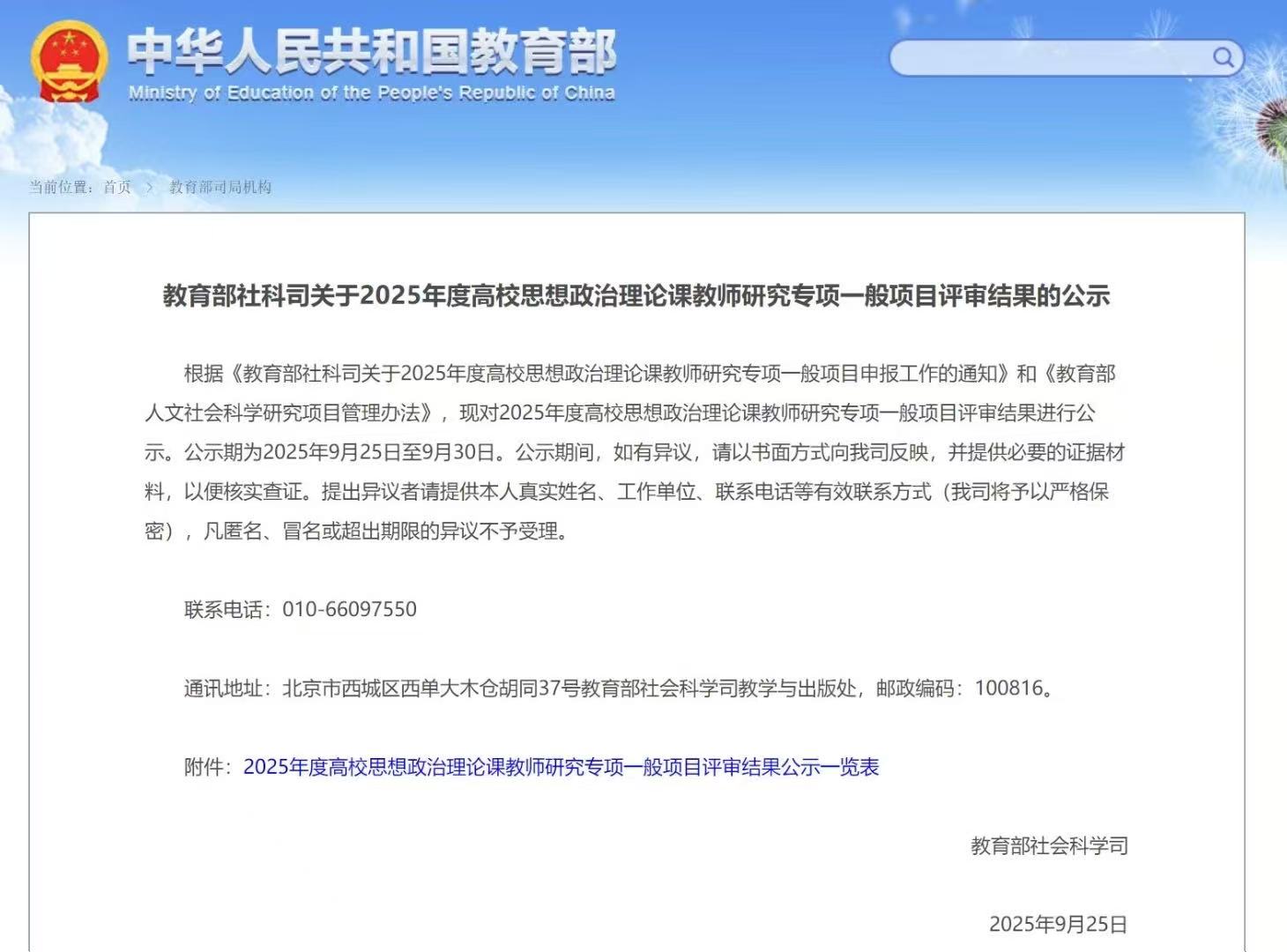Viewport: 1287px width, 952px height.
Task: Click the national emblem logo
Action: coord(69,62)
